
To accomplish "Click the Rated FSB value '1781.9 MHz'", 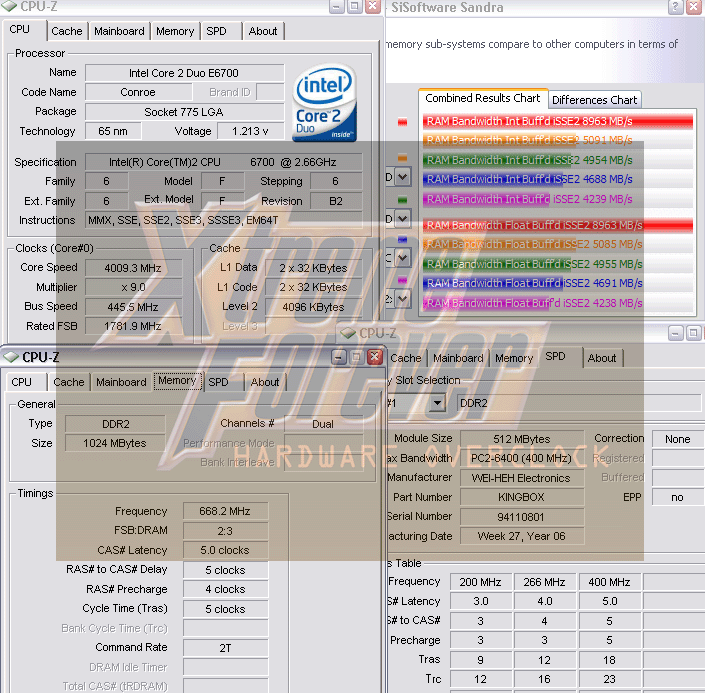I will click(x=134, y=326).
